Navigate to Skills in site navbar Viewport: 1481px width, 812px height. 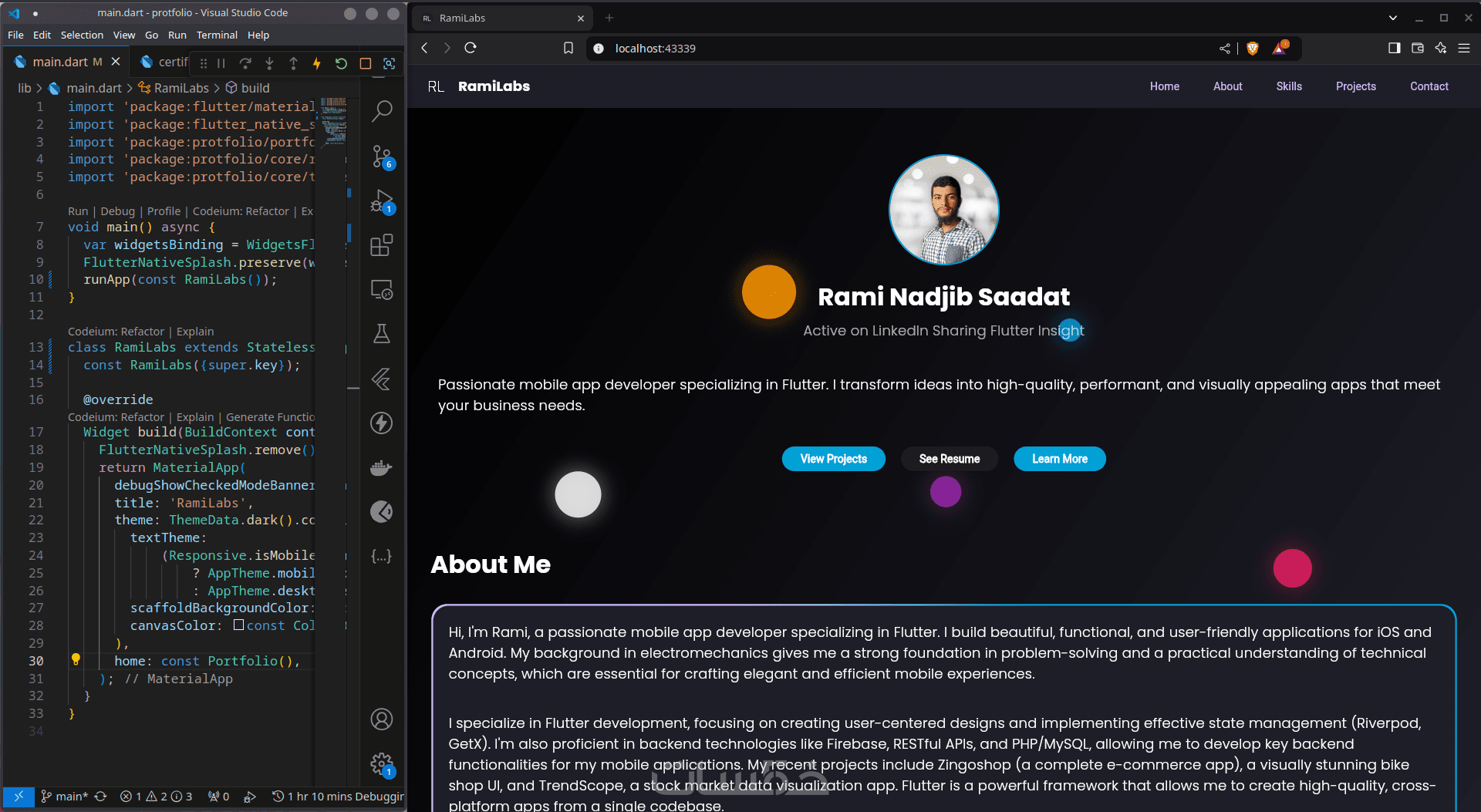tap(1289, 86)
